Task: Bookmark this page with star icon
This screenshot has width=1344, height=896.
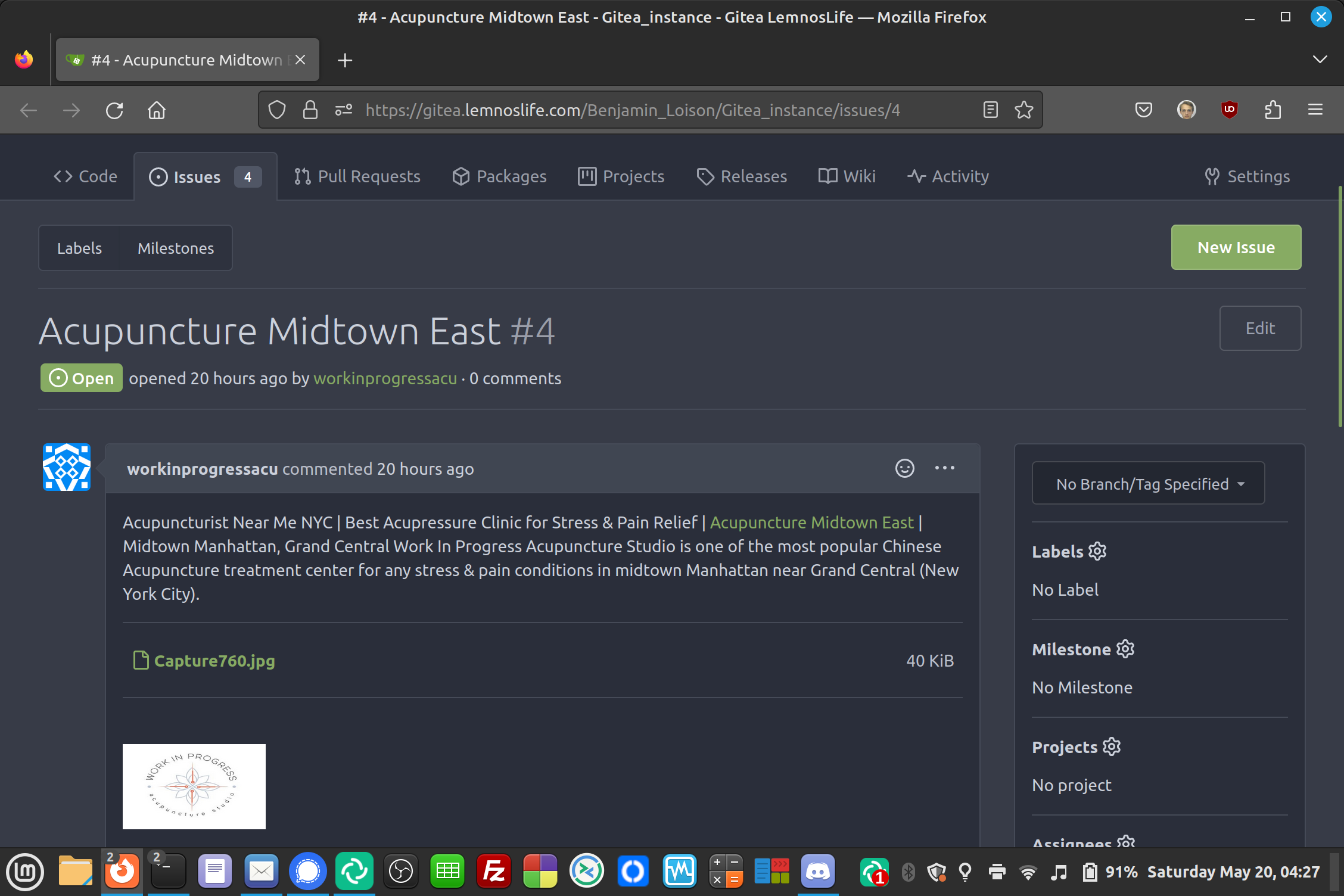Action: 1023,110
